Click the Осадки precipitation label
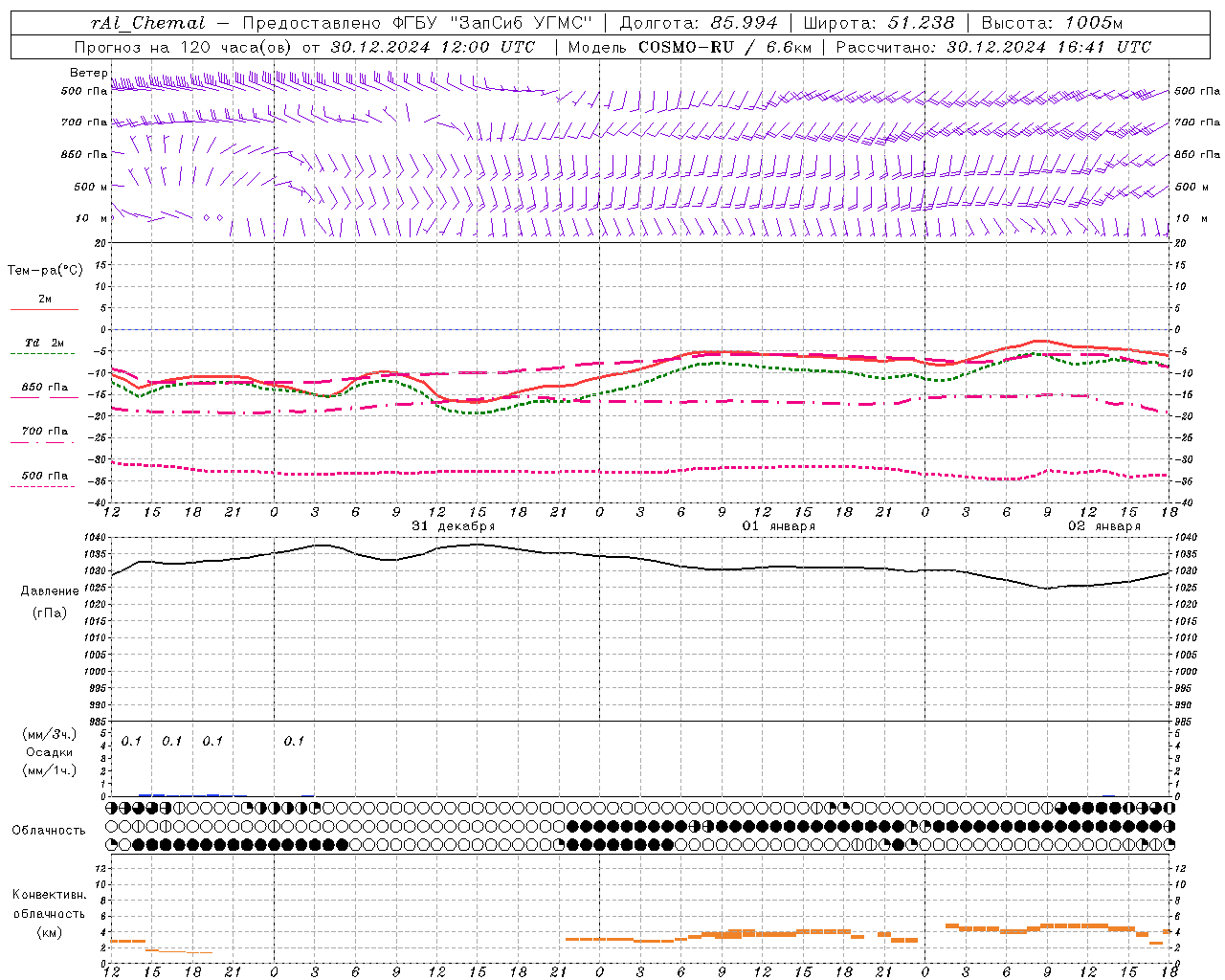 point(49,752)
